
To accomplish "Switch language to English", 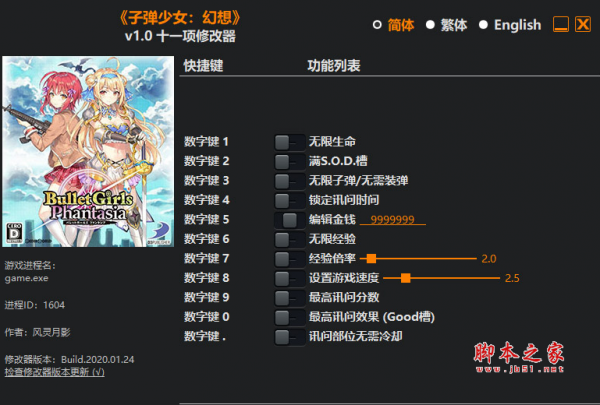I will pos(510,25).
